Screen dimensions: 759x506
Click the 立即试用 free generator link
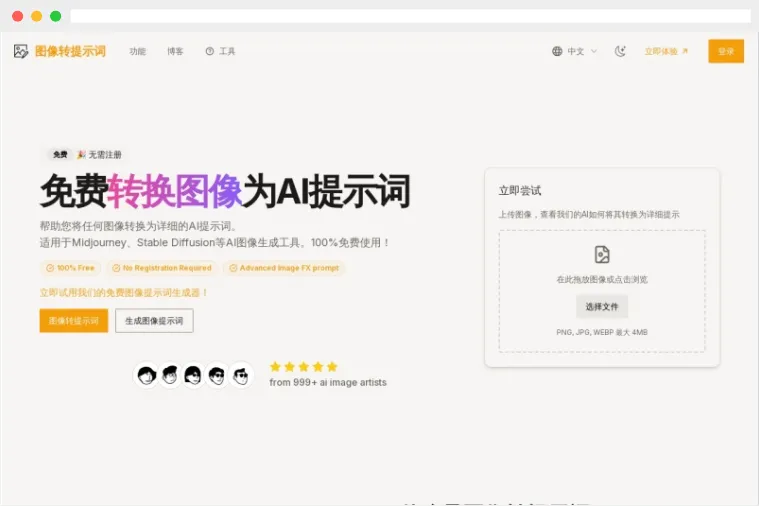pyautogui.click(x=123, y=292)
